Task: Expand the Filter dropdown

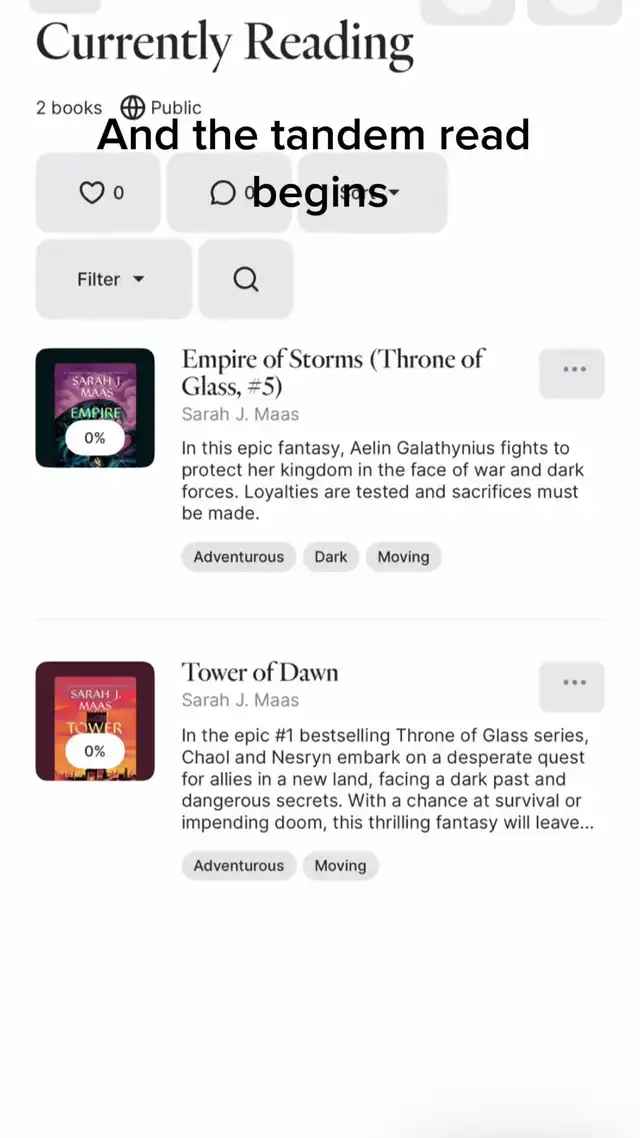Action: coord(114,279)
